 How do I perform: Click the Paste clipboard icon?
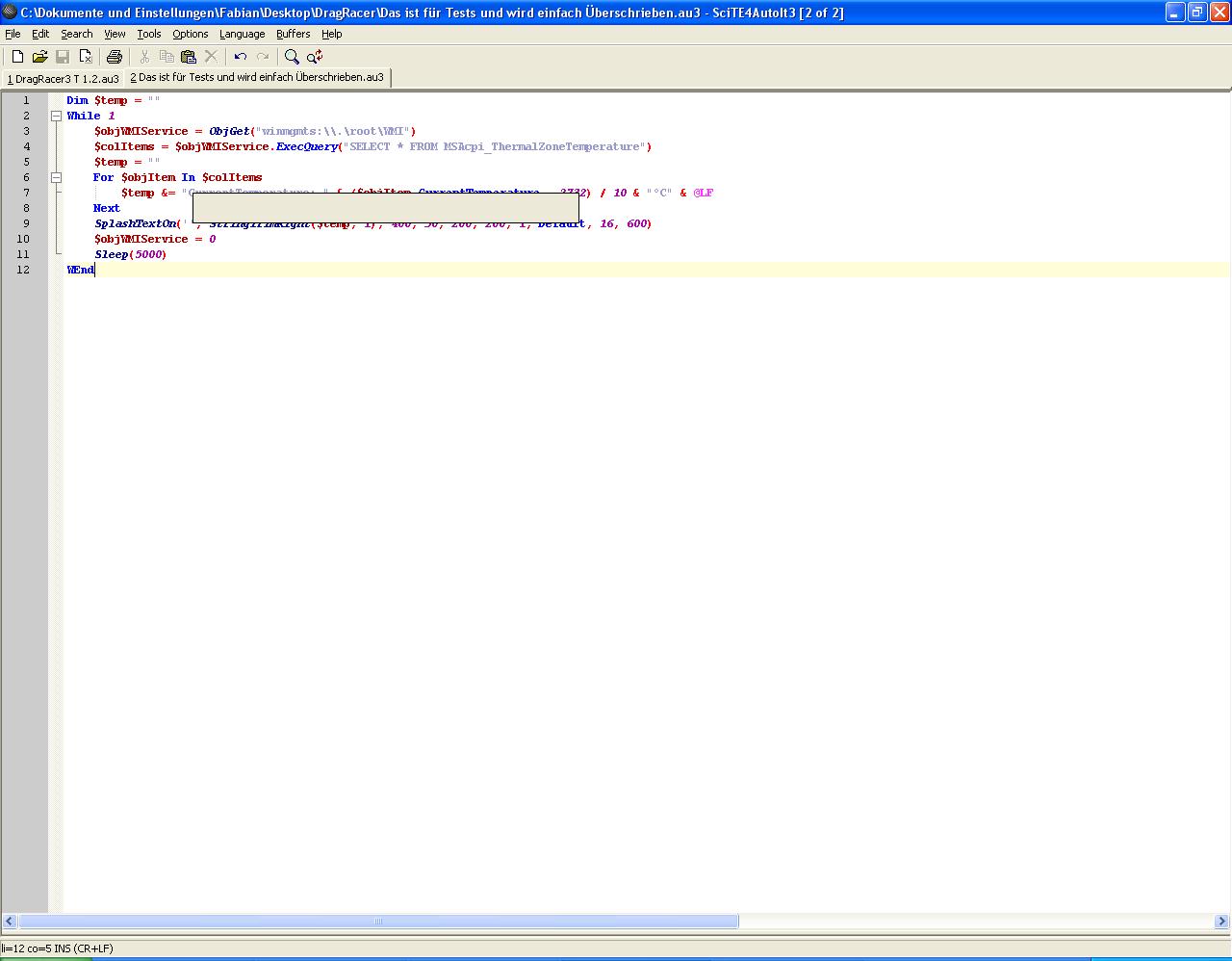tap(189, 57)
